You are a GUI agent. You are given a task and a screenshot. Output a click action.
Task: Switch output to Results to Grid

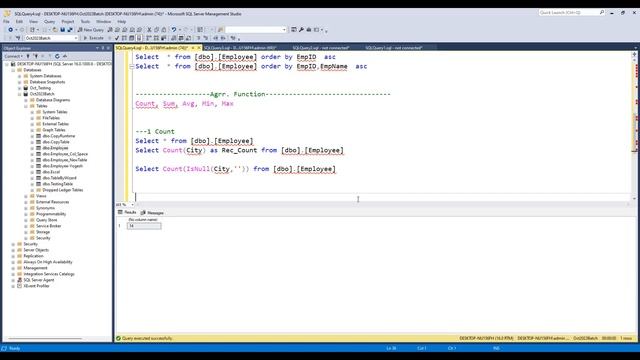[x=181, y=38]
